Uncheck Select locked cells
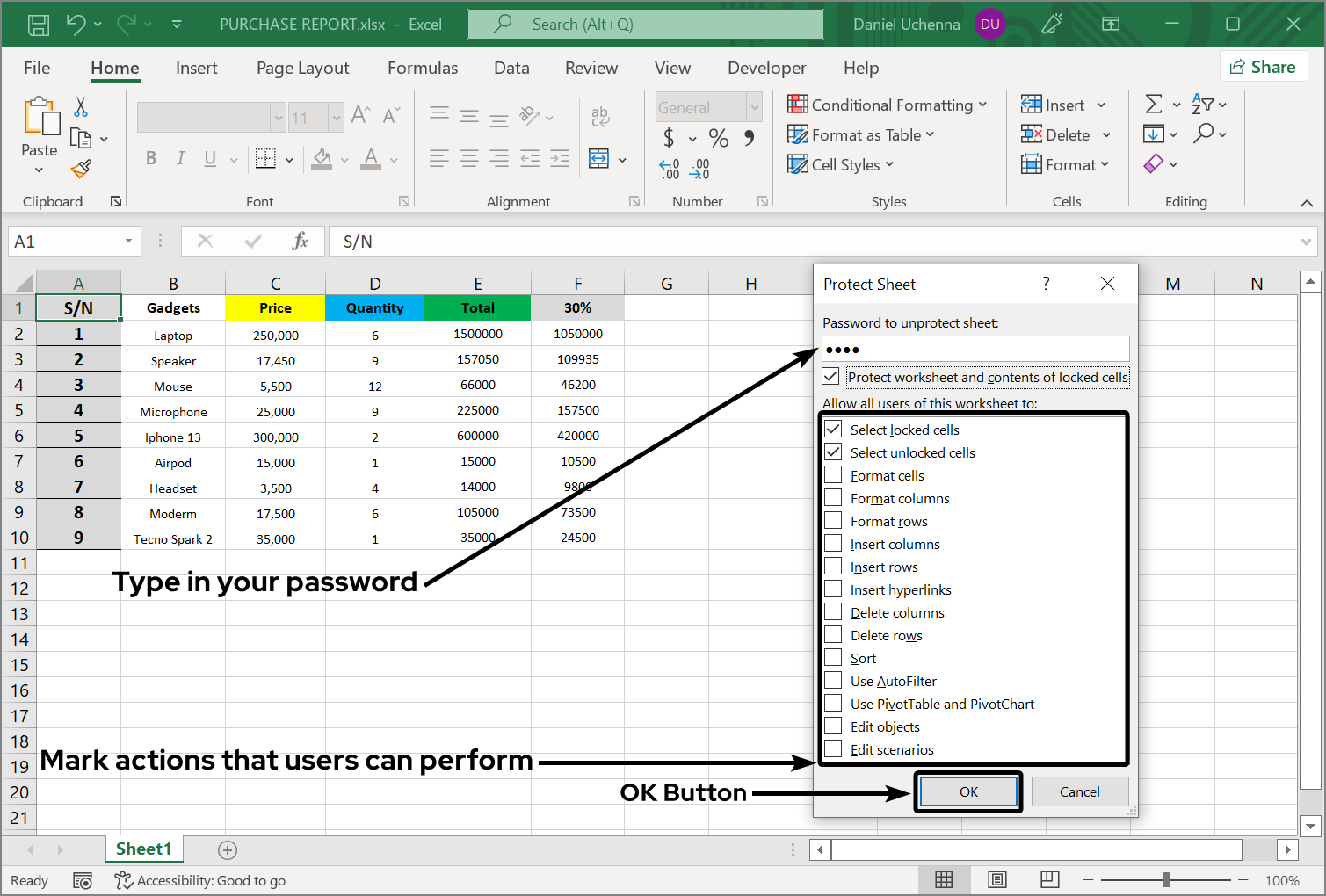 click(833, 429)
